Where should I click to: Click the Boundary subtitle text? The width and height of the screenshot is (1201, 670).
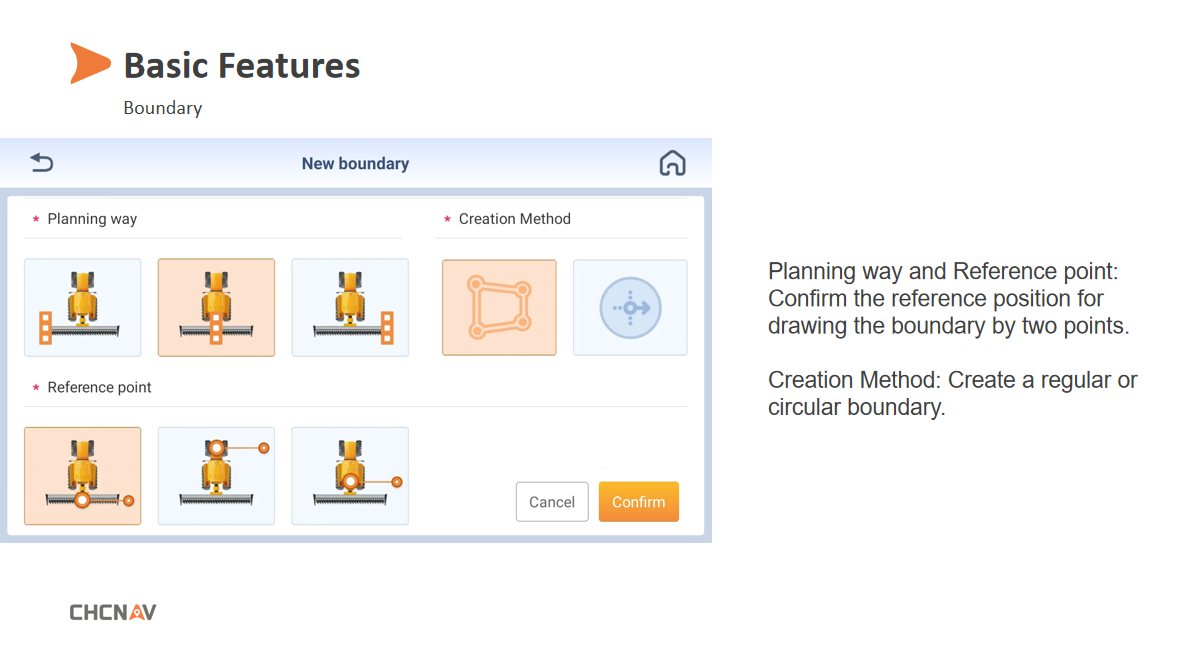pos(163,108)
